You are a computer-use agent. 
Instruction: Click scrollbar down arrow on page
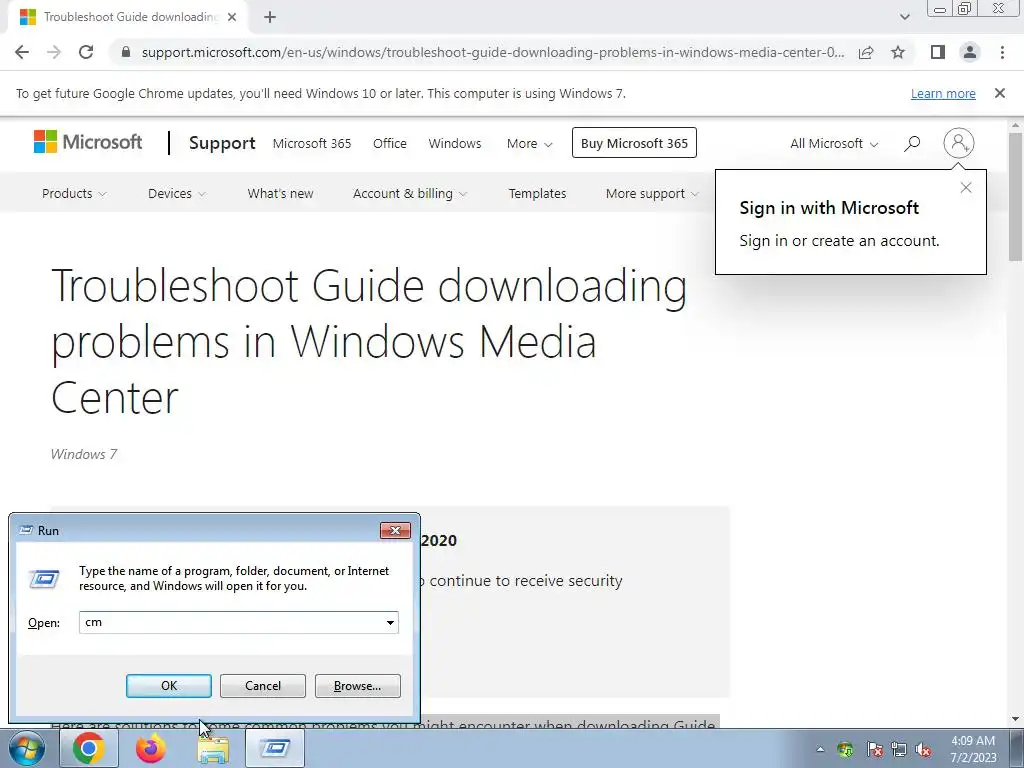tap(1016, 719)
